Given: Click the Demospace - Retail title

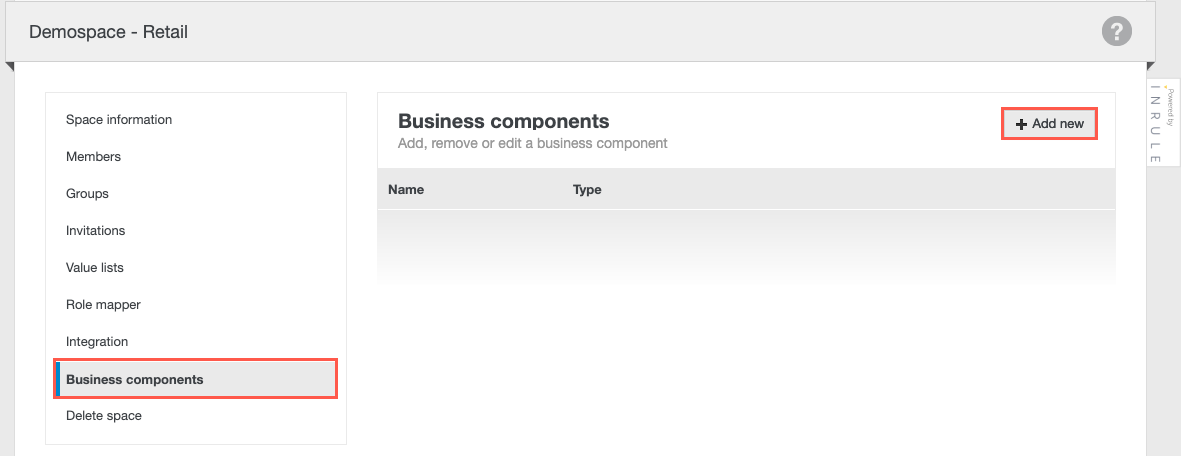Looking at the screenshot, I should pyautogui.click(x=108, y=32).
